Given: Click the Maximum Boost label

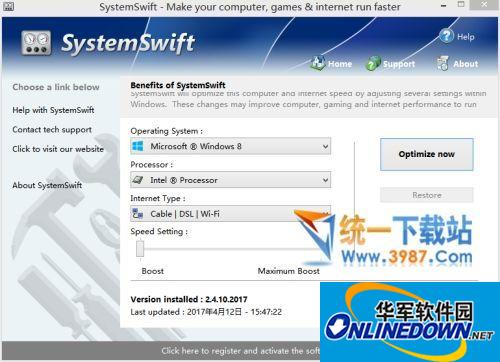Looking at the screenshot, I should click(289, 271).
